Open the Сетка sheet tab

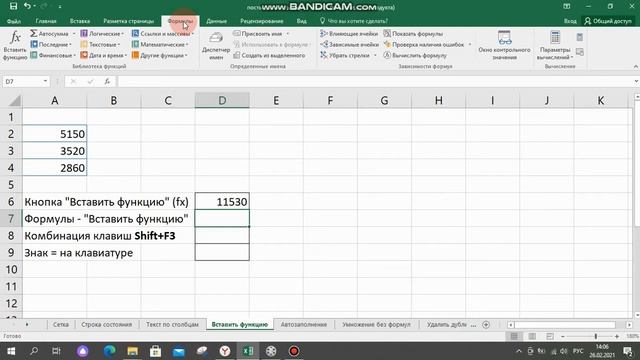coord(60,325)
